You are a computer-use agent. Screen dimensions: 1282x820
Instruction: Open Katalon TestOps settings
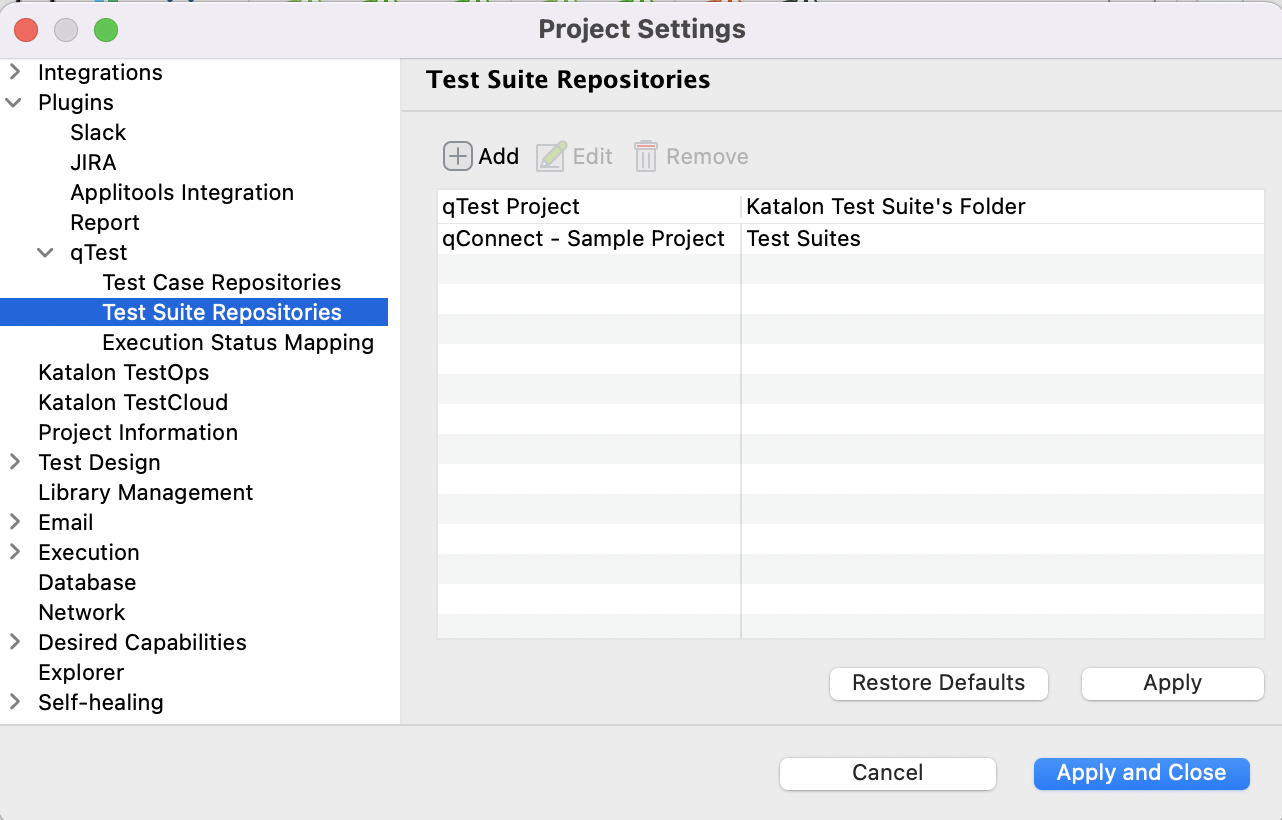click(x=123, y=372)
